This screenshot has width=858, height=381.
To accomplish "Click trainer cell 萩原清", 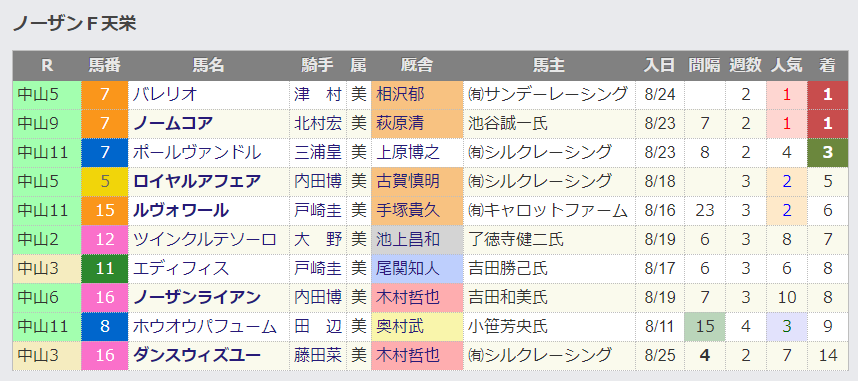I will click(x=417, y=124).
